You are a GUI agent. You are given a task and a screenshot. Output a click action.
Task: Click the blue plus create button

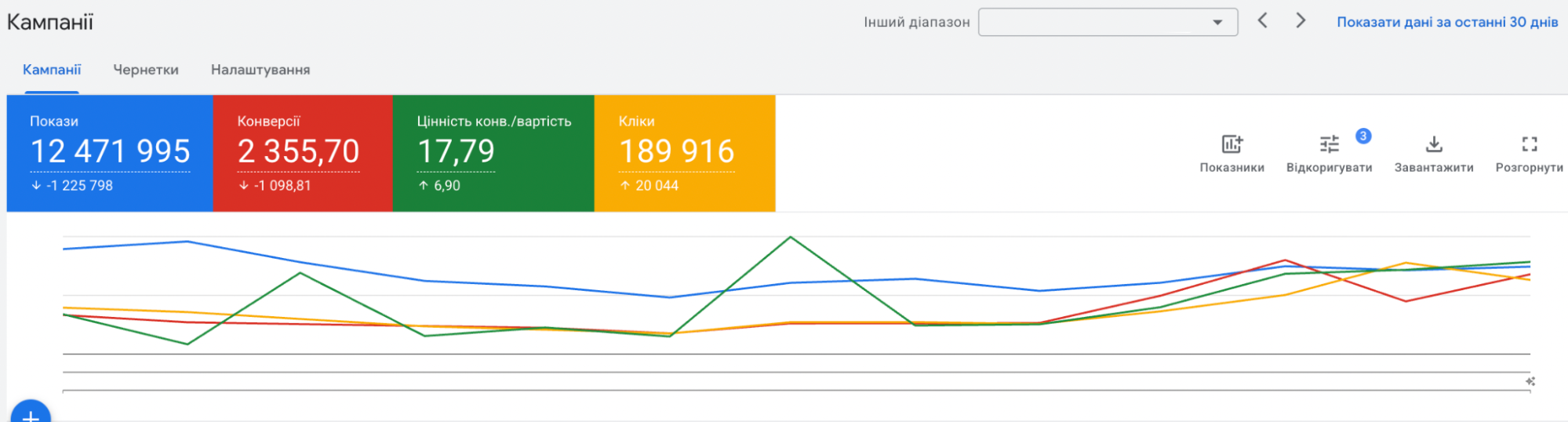[31, 414]
